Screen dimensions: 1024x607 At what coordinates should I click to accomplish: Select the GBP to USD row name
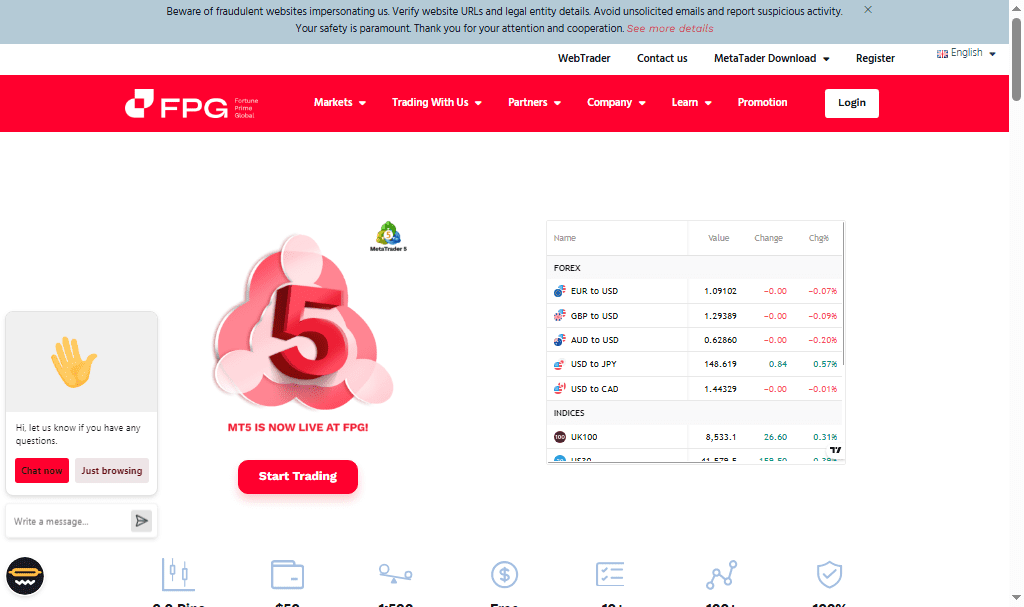[594, 316]
